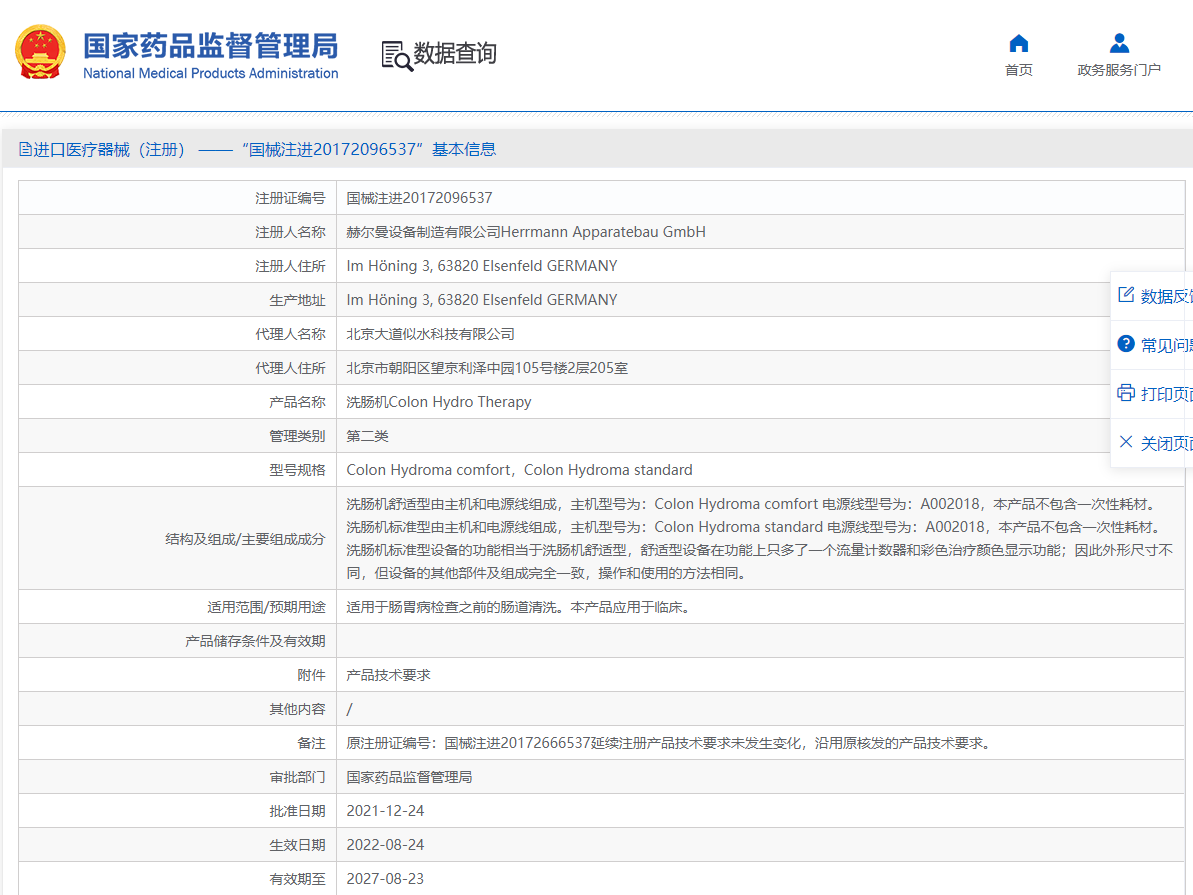1193x895 pixels.
Task: Click registration number 国械注进20172096537 cell
Action: point(419,198)
